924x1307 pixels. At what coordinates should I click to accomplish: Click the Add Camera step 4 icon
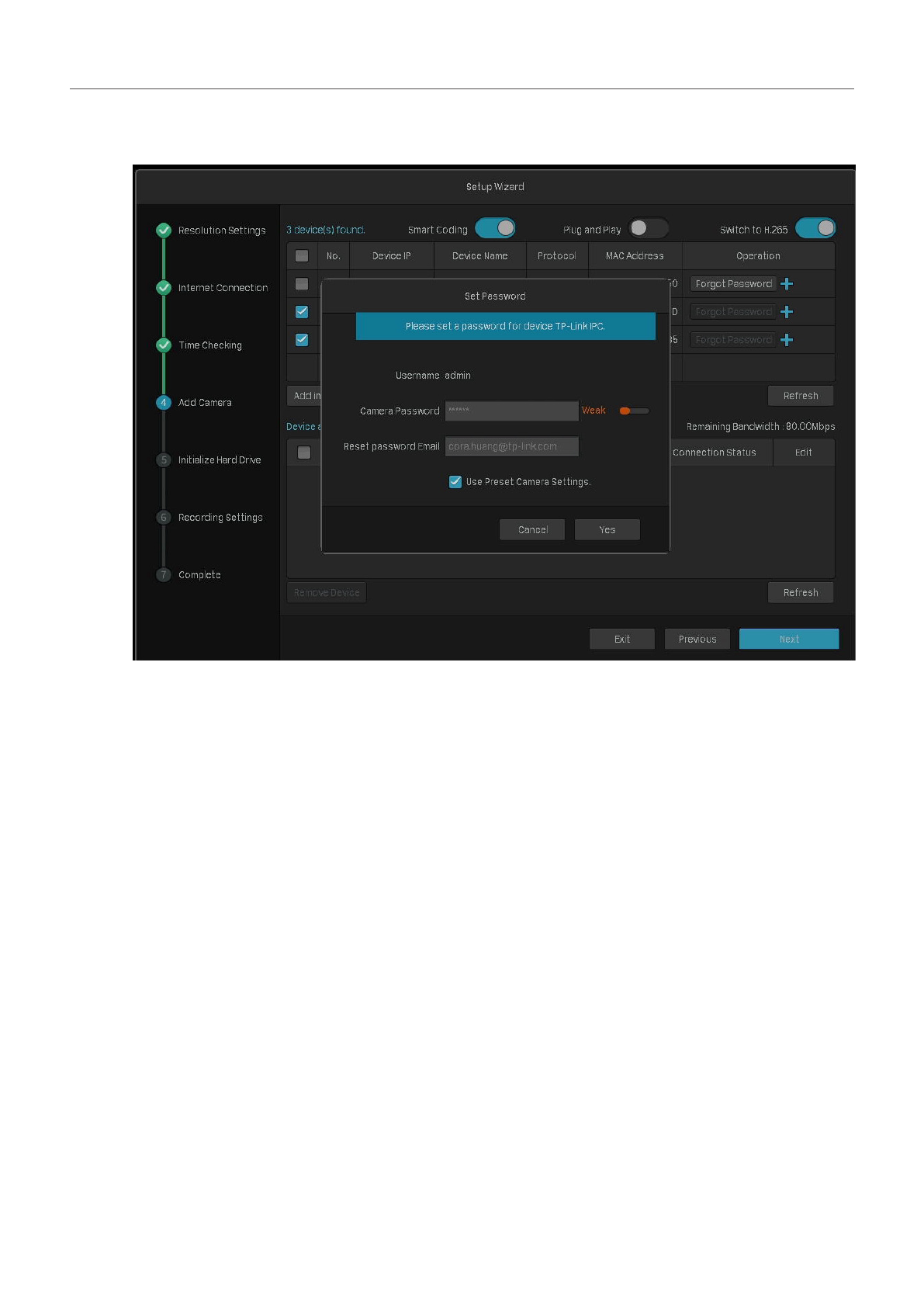(x=164, y=403)
